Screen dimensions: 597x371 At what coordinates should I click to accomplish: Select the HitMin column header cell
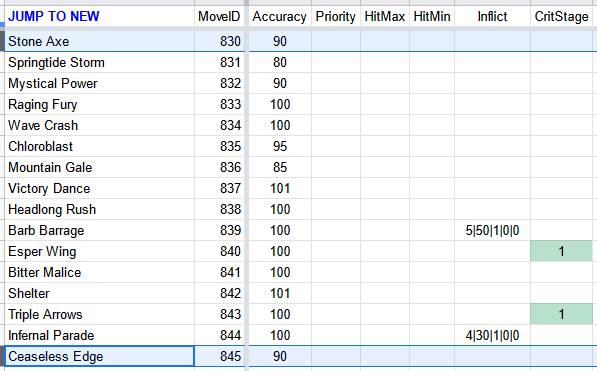click(432, 16)
